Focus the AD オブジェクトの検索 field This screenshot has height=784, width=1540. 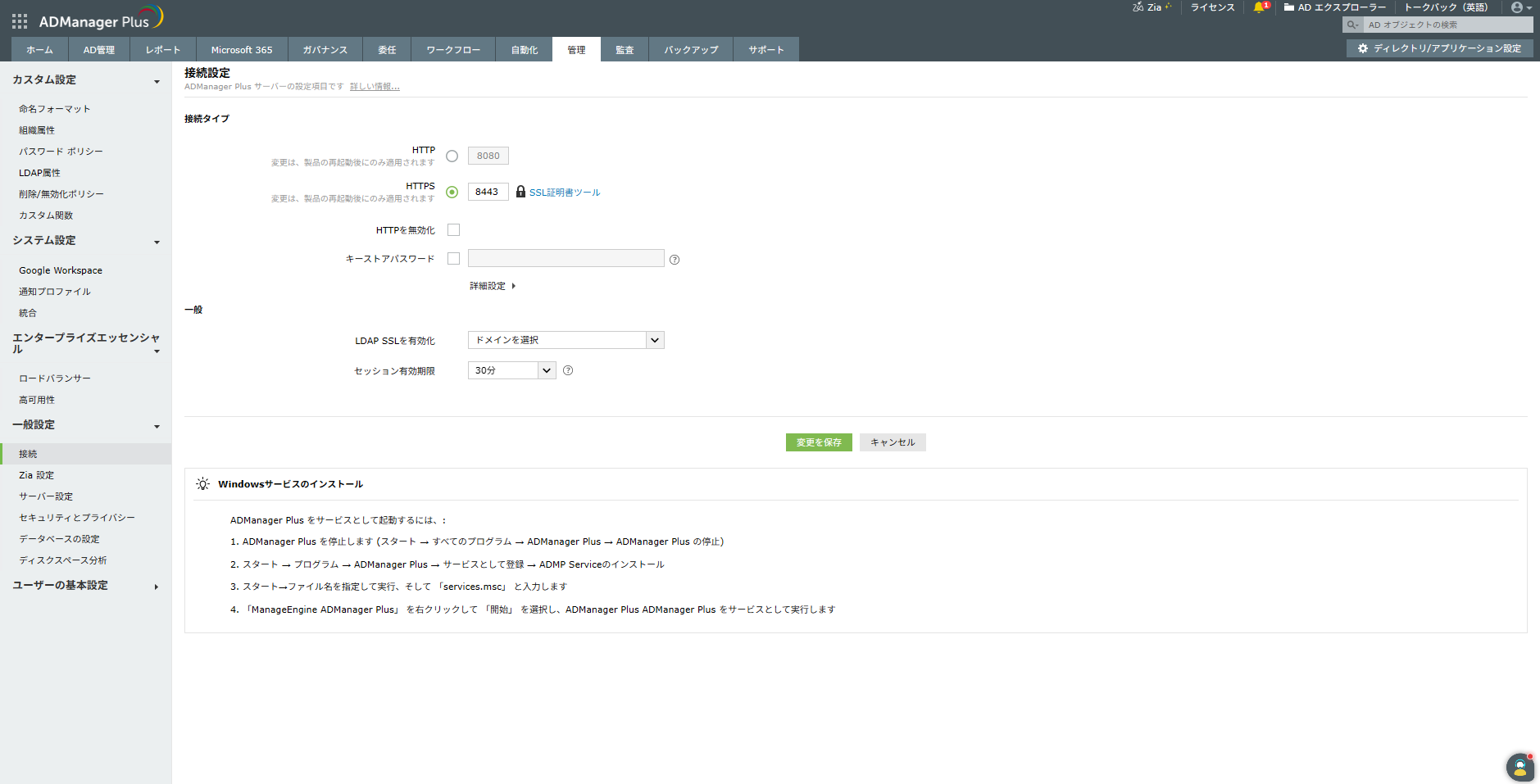(x=1447, y=25)
